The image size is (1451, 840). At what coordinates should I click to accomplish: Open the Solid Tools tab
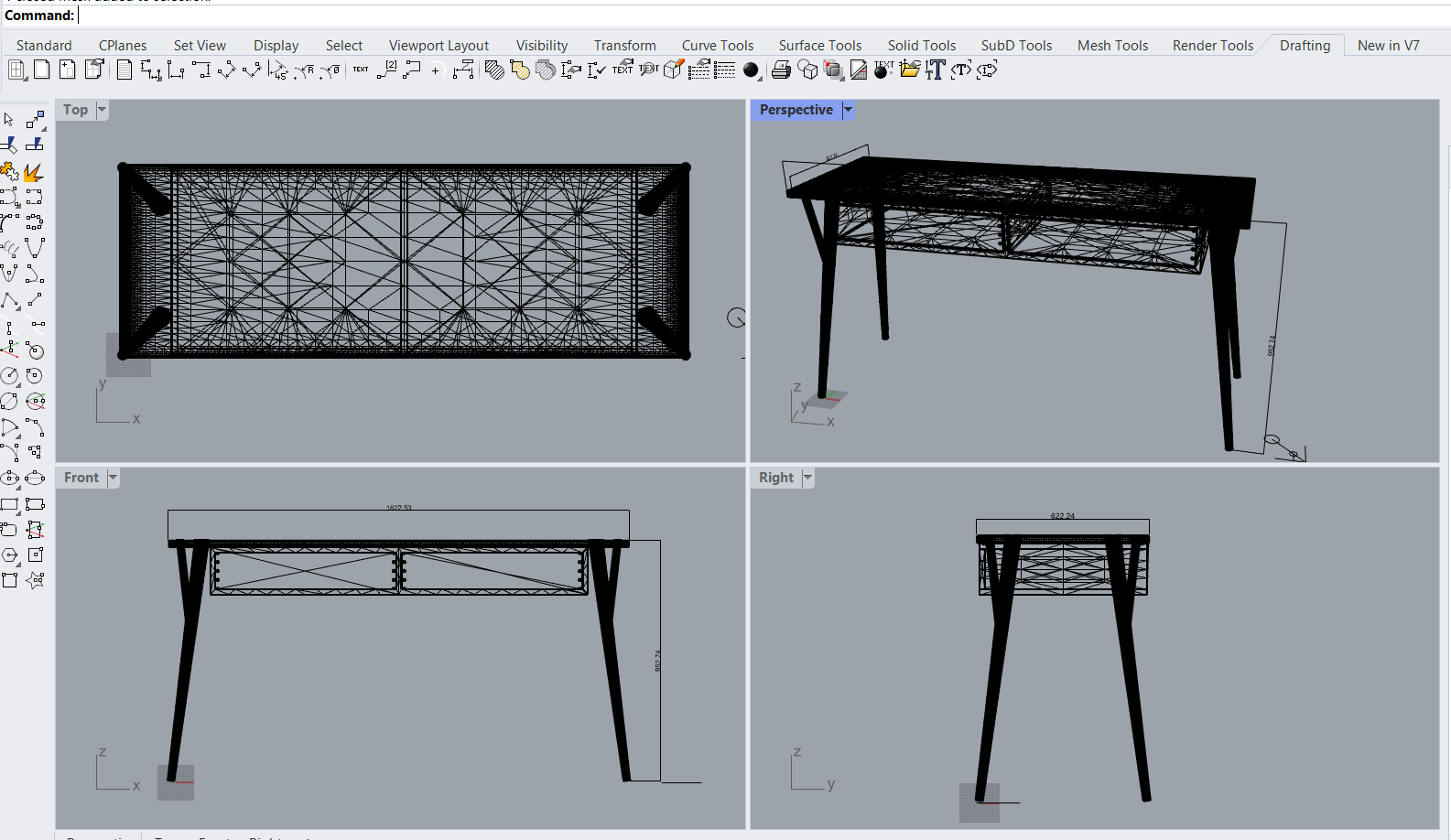pyautogui.click(x=922, y=46)
